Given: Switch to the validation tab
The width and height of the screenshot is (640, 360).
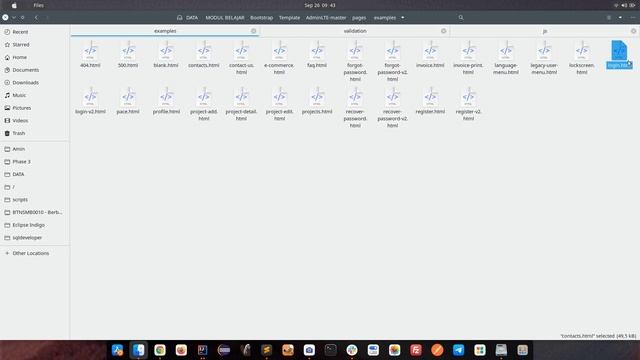Looking at the screenshot, I should click(355, 31).
